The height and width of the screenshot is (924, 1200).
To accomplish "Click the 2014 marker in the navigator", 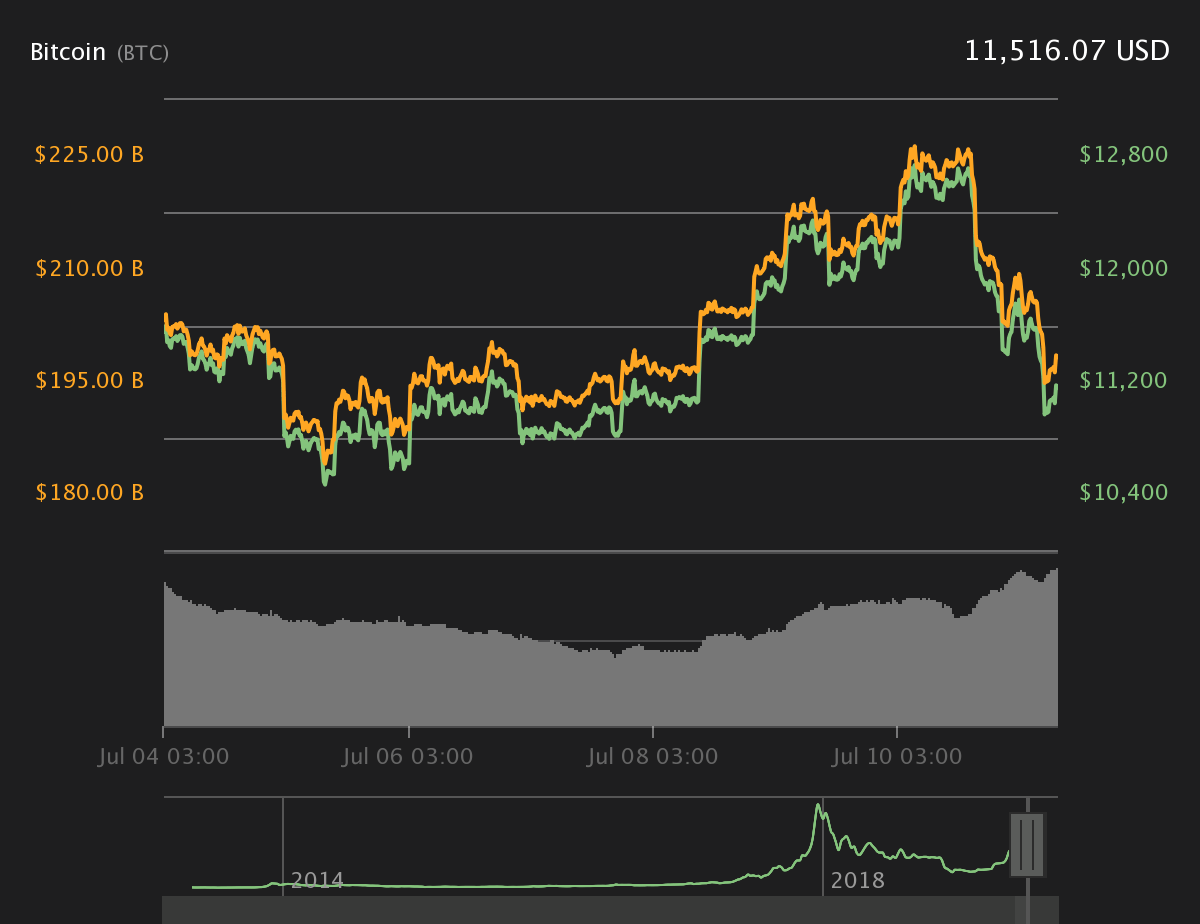I will tap(317, 880).
